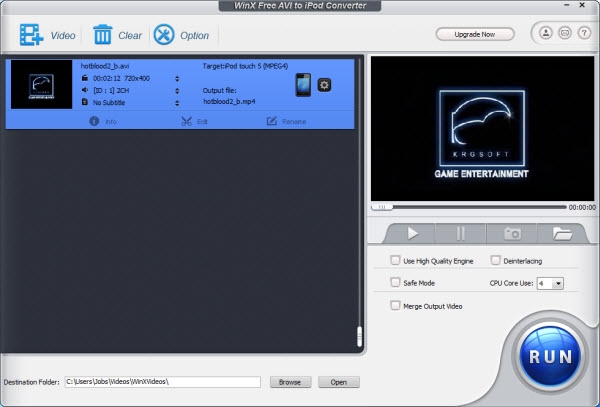Viewport: 600px width, 407px height.
Task: Open the snapshot folder icon
Action: coord(563,233)
